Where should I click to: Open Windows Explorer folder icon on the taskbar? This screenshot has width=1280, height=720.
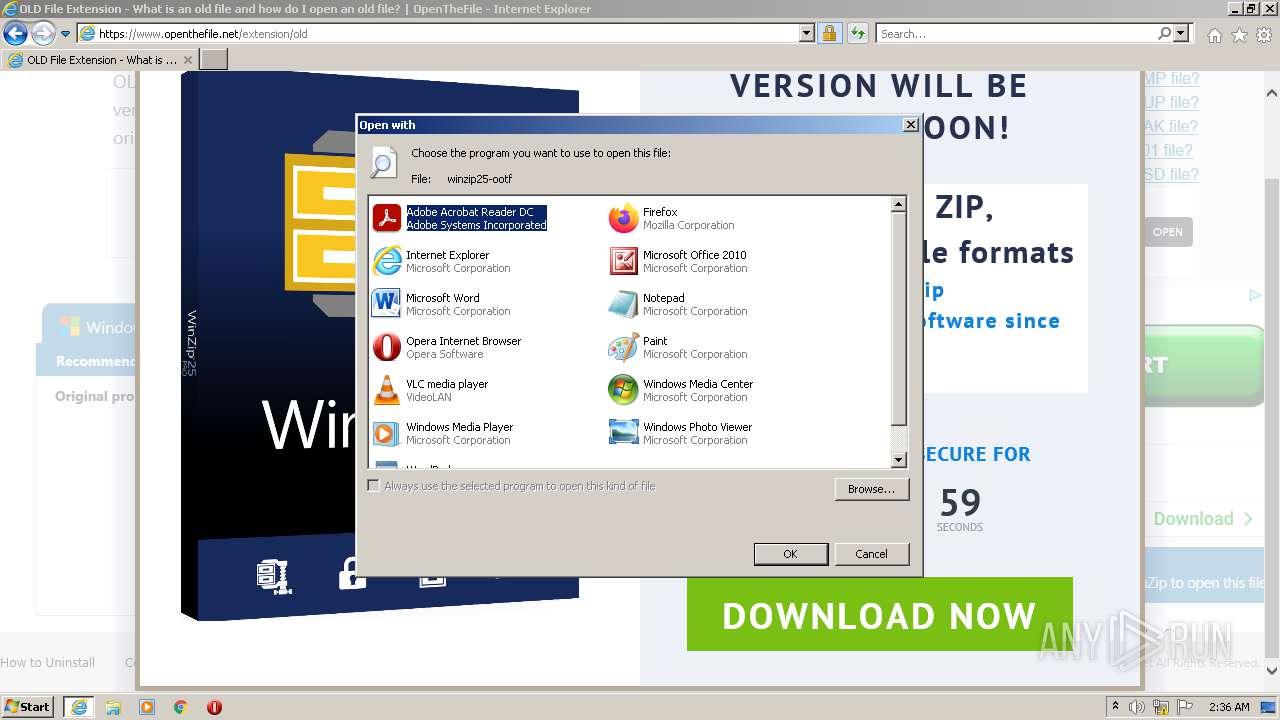point(113,707)
